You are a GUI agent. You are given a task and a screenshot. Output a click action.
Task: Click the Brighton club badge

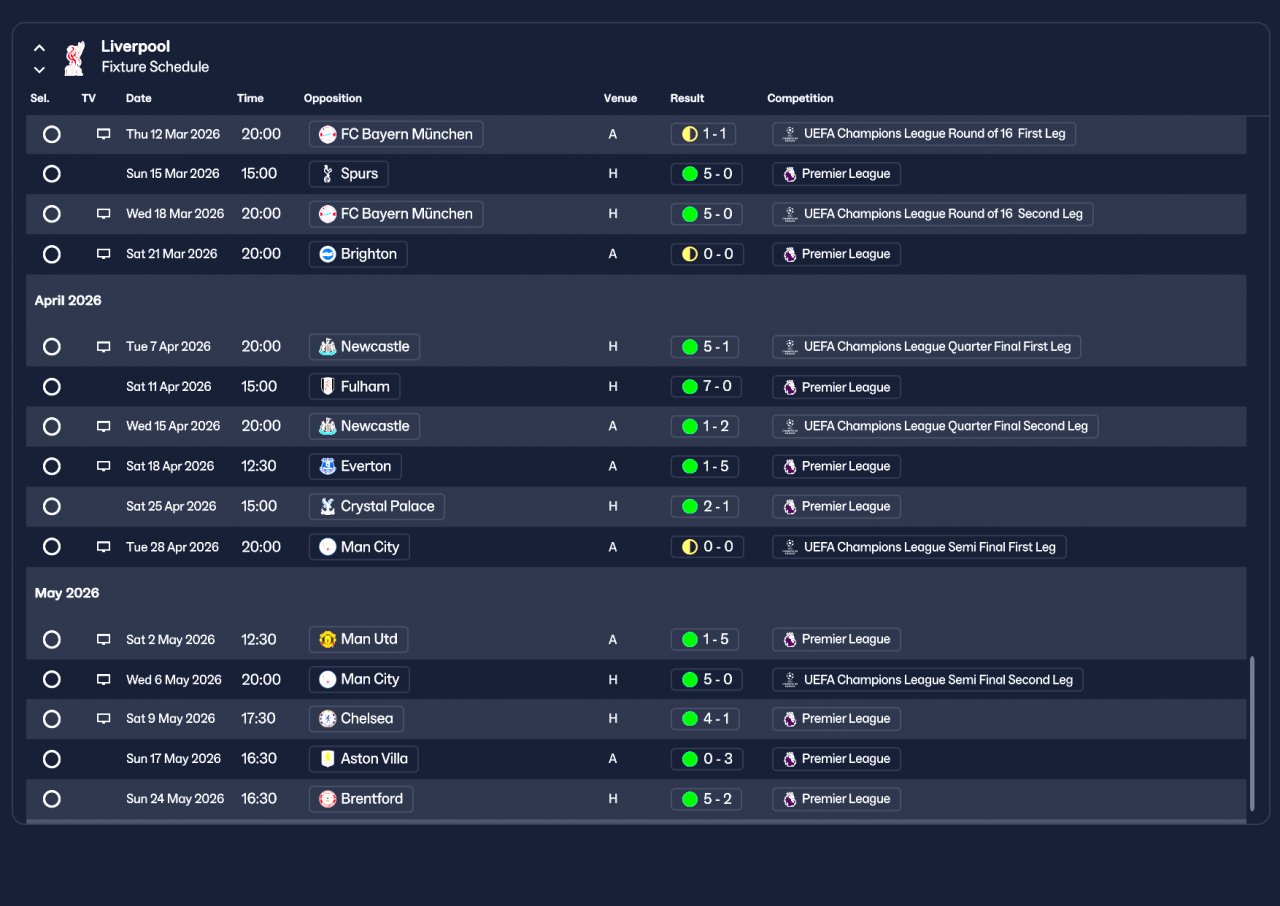tap(327, 254)
